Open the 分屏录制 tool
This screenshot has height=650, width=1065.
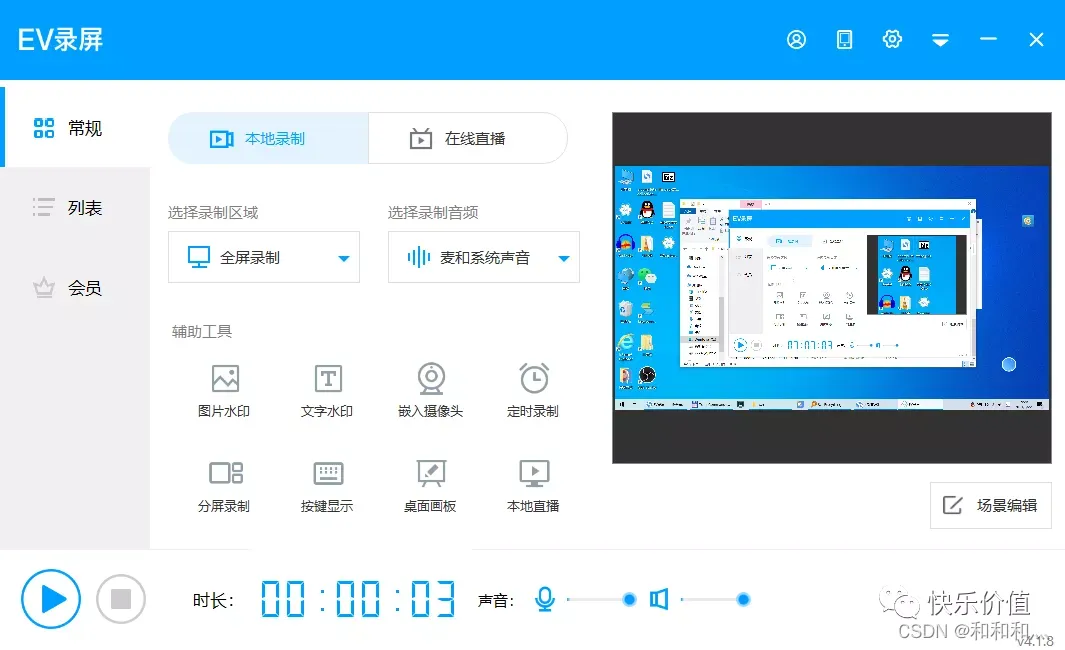point(224,486)
